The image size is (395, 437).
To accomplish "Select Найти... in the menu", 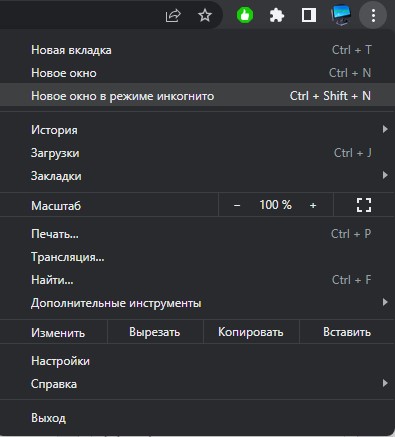I will pos(197,280).
